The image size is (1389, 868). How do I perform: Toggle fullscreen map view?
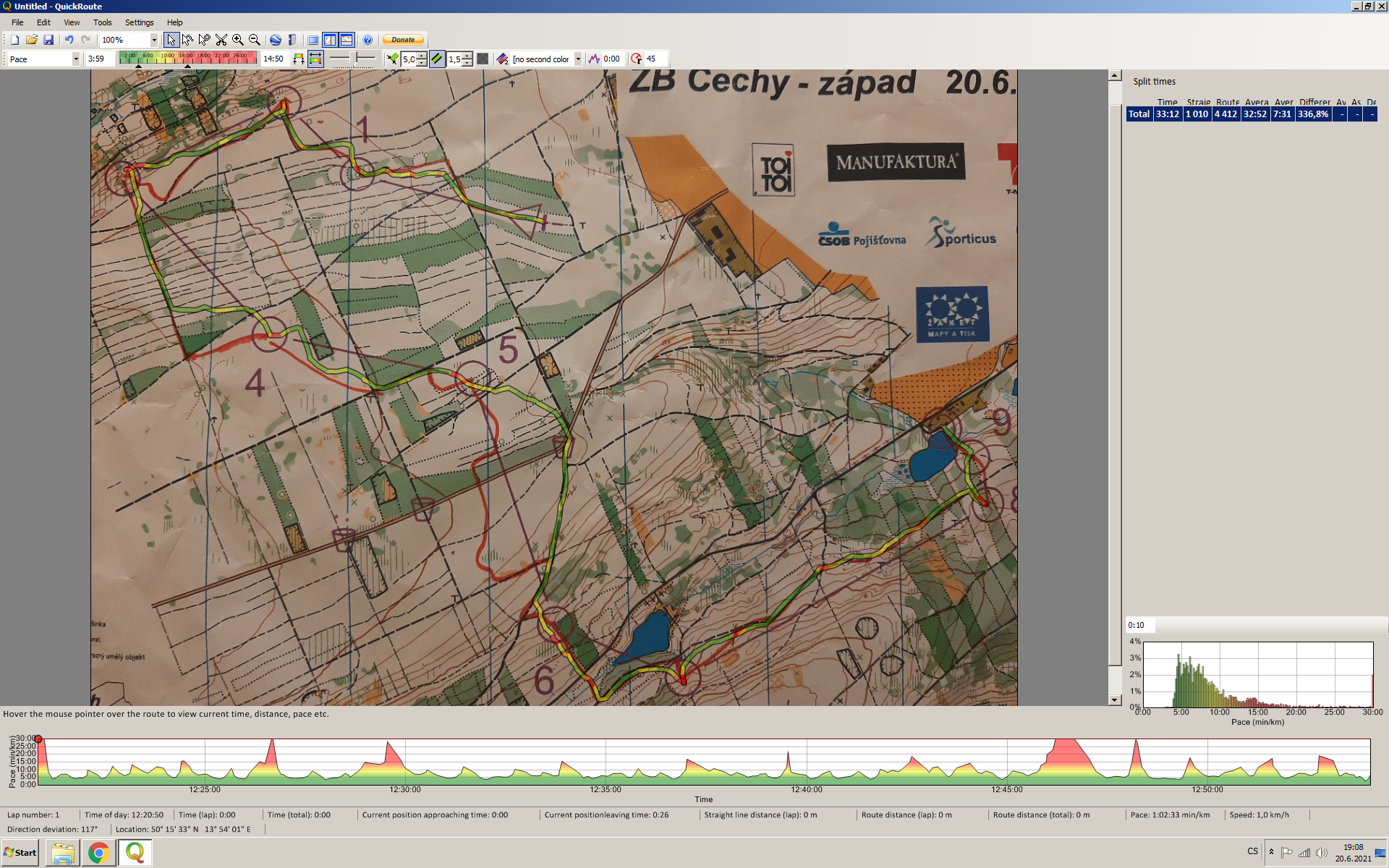point(313,40)
